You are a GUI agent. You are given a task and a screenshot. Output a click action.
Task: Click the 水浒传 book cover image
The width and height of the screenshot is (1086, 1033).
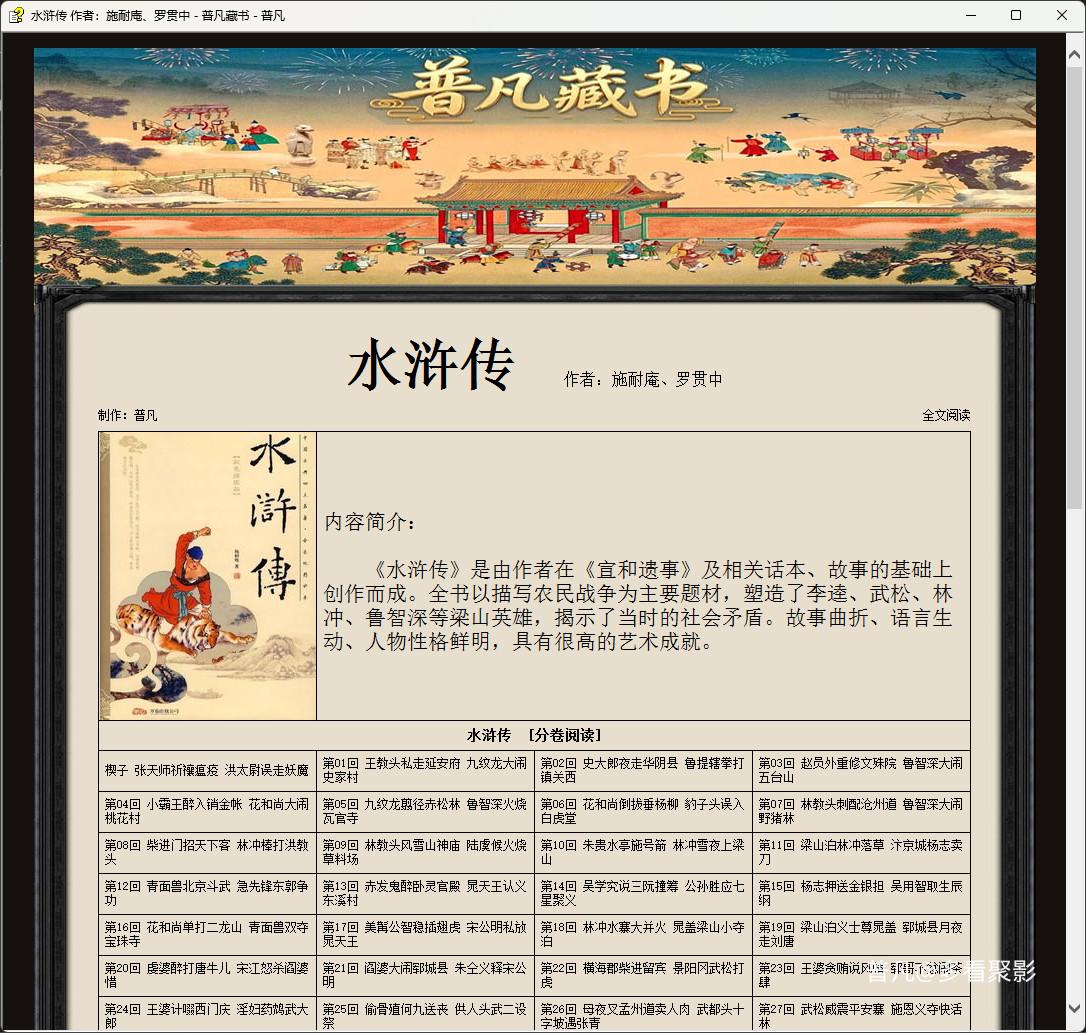[x=208, y=576]
